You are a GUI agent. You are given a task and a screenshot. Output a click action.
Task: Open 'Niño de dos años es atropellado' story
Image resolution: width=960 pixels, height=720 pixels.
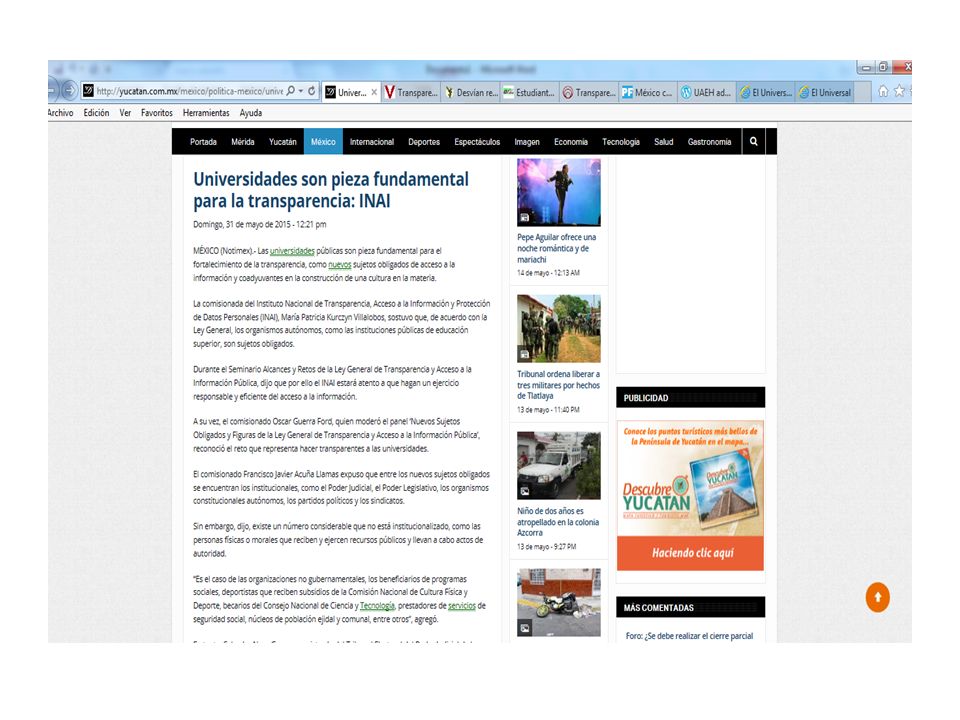pos(558,522)
